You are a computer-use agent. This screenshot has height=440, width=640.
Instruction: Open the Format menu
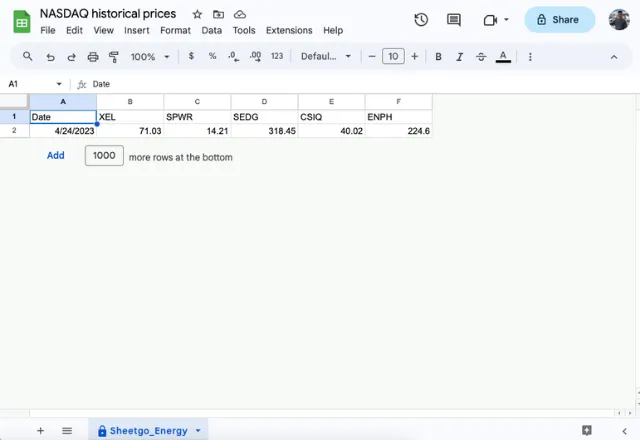(175, 30)
